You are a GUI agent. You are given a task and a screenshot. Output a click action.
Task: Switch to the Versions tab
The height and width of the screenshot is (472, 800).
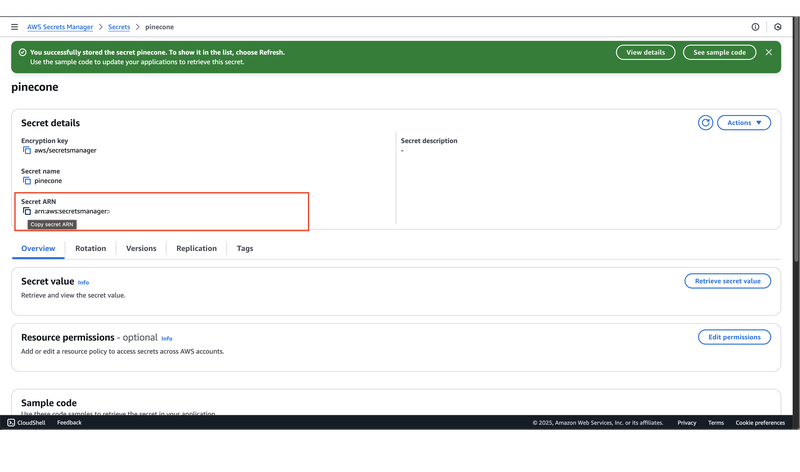coord(141,249)
